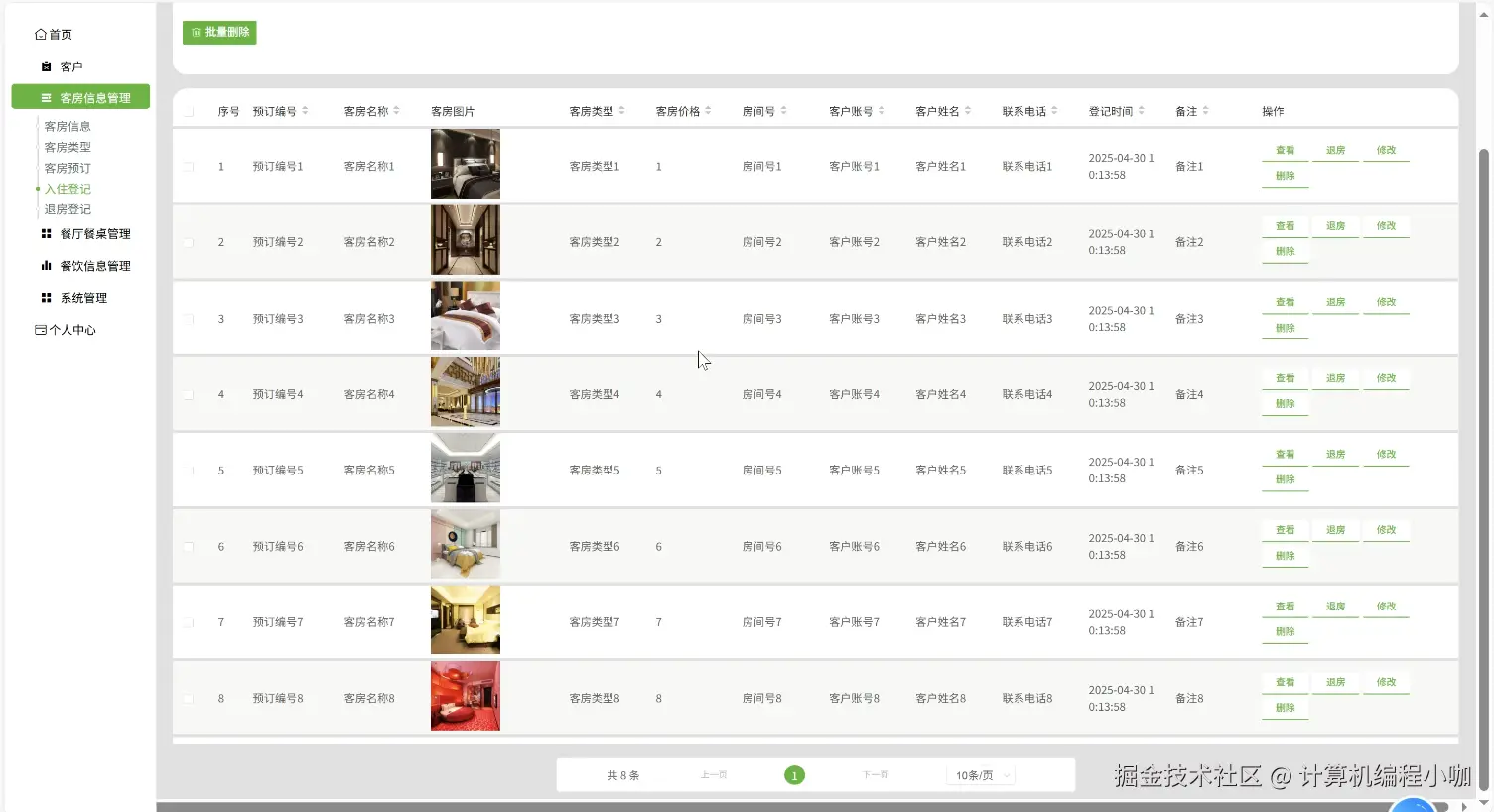The height and width of the screenshot is (812, 1494).
Task: Sort by 备注 column arrows
Action: [1205, 111]
